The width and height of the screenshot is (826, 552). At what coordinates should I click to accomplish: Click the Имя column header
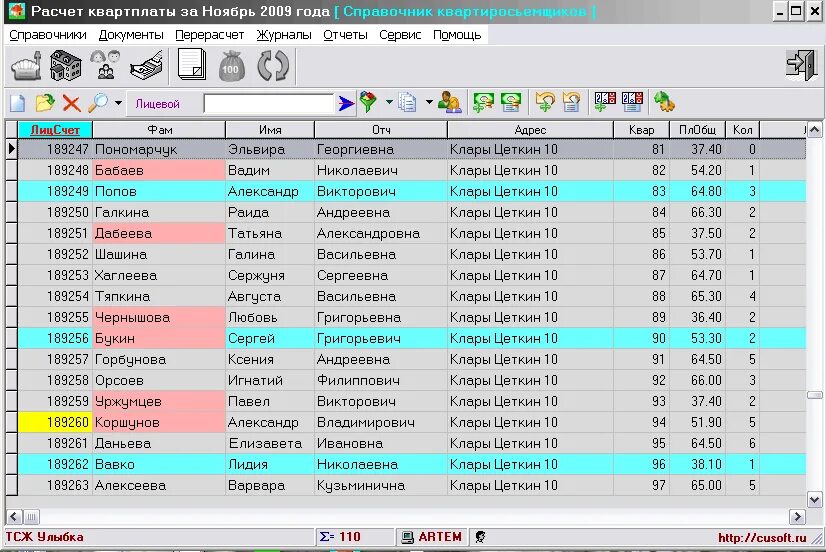pyautogui.click(x=270, y=130)
